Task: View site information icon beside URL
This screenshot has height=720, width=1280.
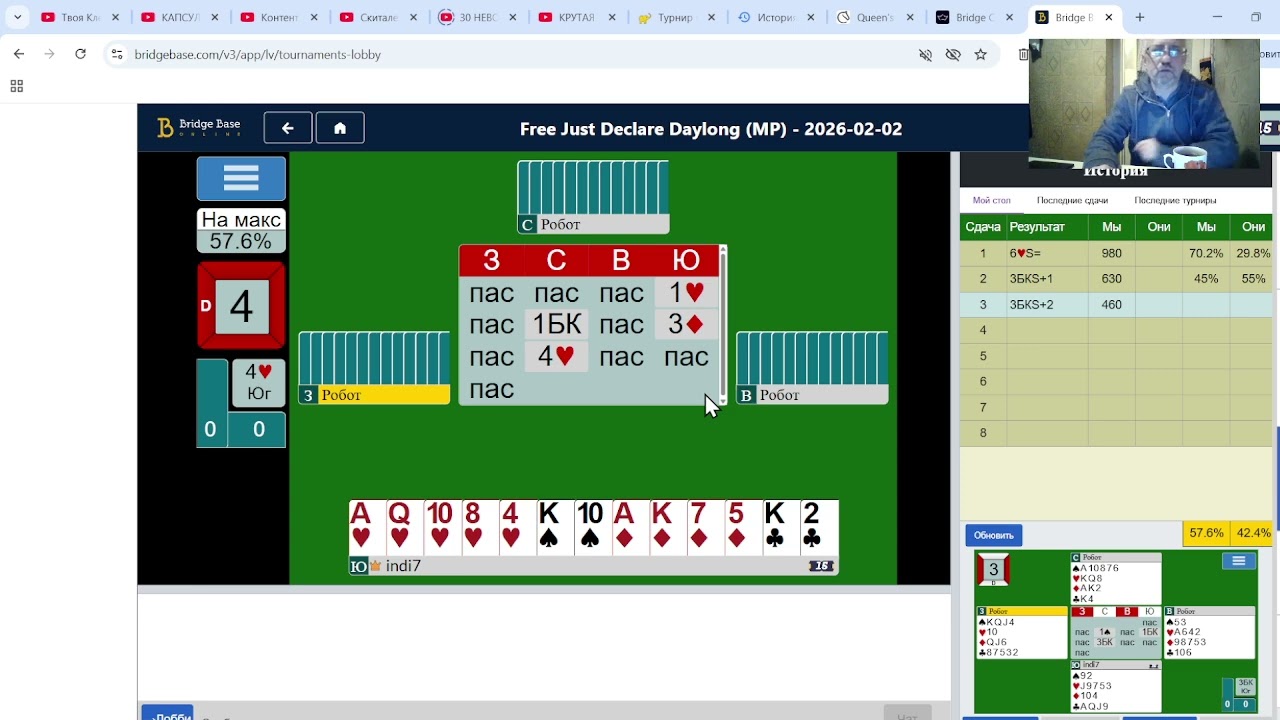Action: point(117,54)
